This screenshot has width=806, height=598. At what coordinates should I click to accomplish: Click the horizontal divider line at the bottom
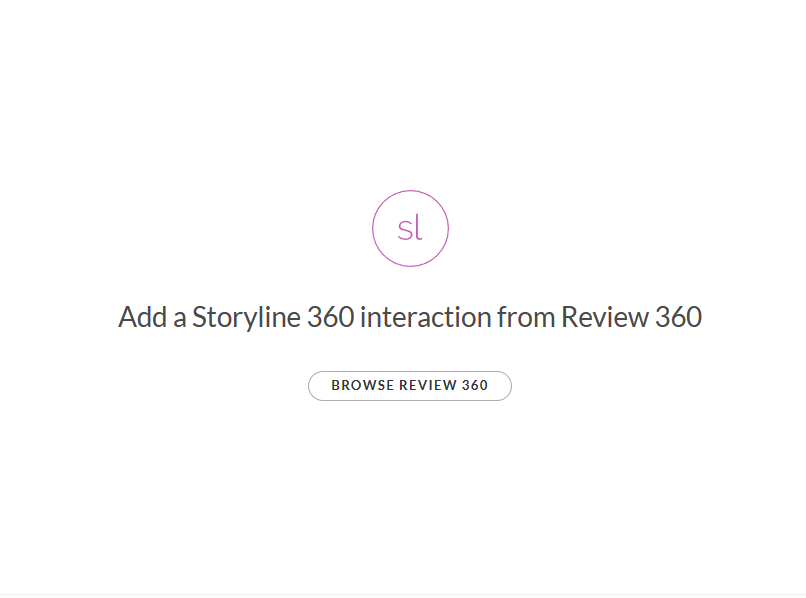[x=403, y=594]
